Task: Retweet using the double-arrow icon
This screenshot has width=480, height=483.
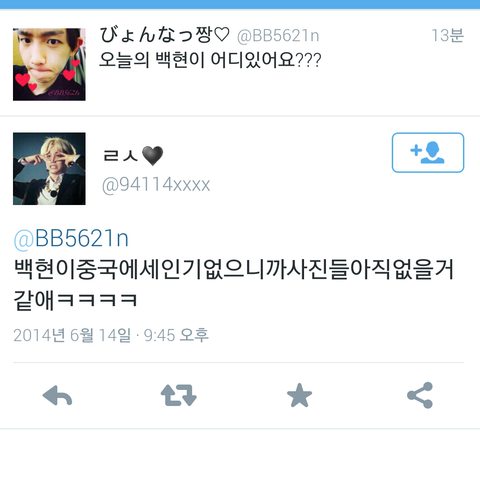Action: point(179,396)
